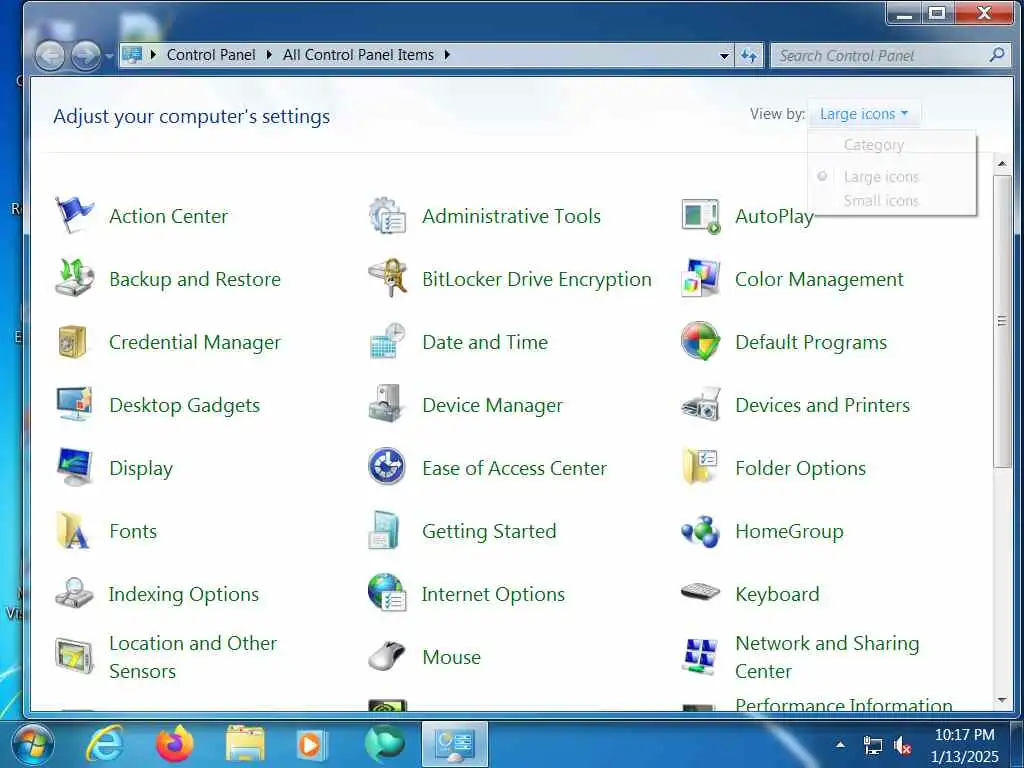Open Windows Explorer from the taskbar
This screenshot has height=768, width=1024.
click(245, 744)
